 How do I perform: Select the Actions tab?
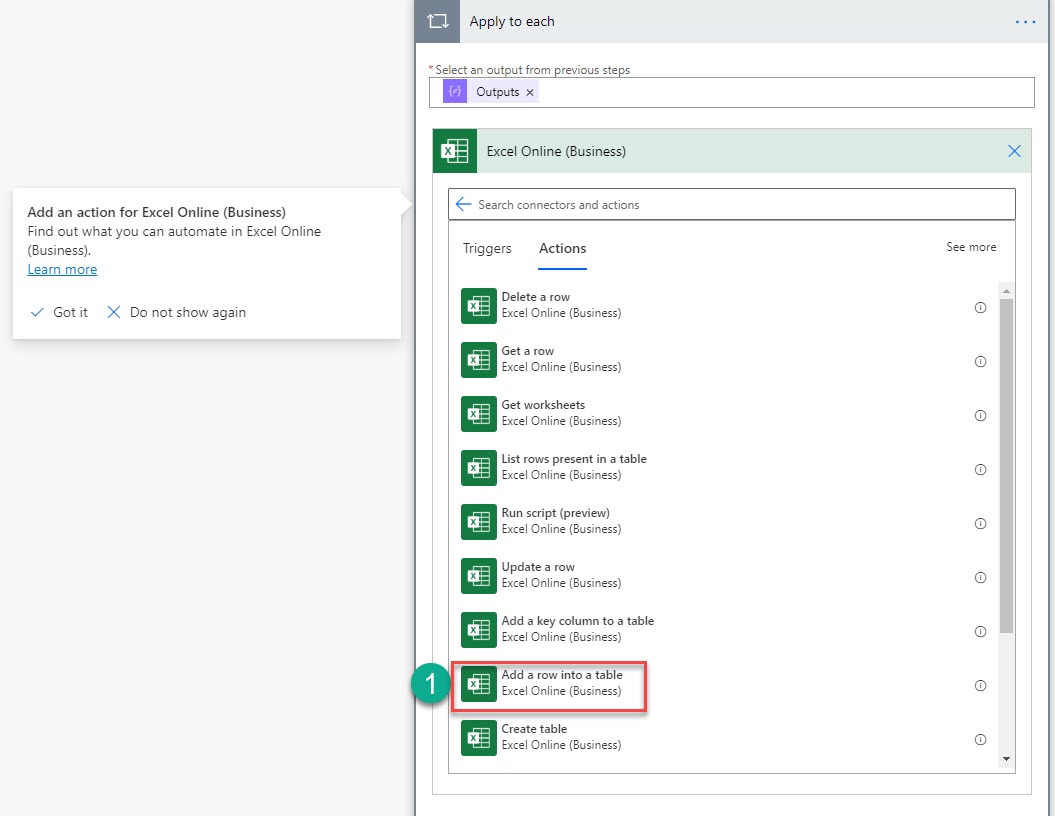click(x=562, y=248)
